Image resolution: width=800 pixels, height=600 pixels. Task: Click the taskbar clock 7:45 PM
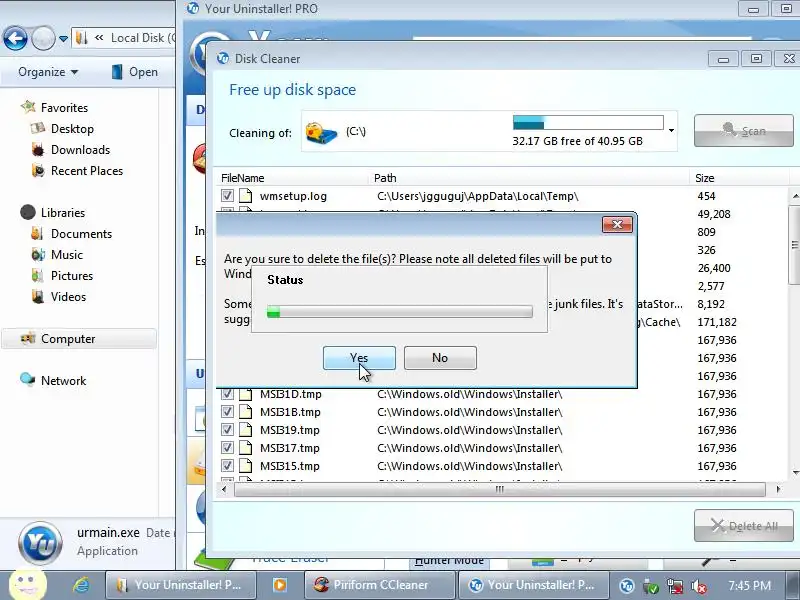[749, 585]
